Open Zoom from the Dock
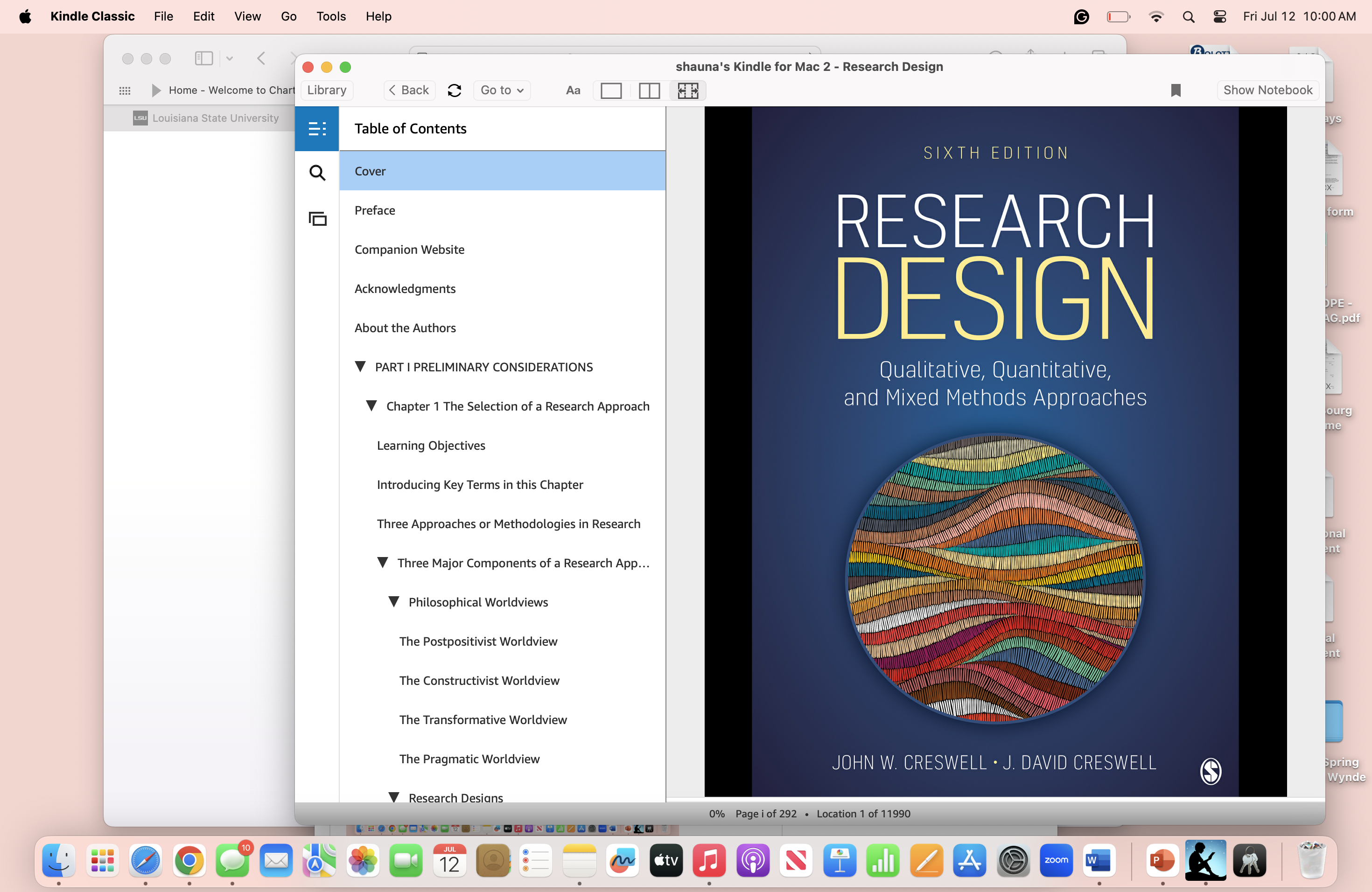 1056,861
